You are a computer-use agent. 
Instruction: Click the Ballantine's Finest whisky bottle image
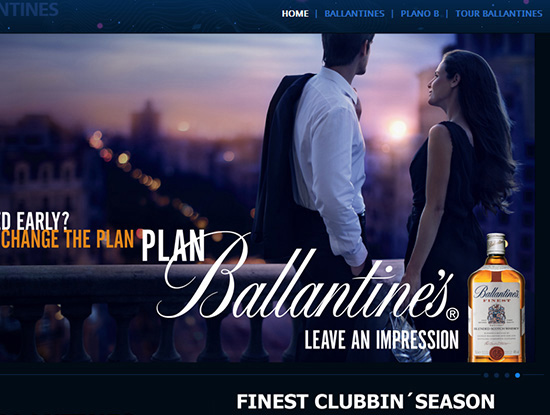tap(496, 297)
